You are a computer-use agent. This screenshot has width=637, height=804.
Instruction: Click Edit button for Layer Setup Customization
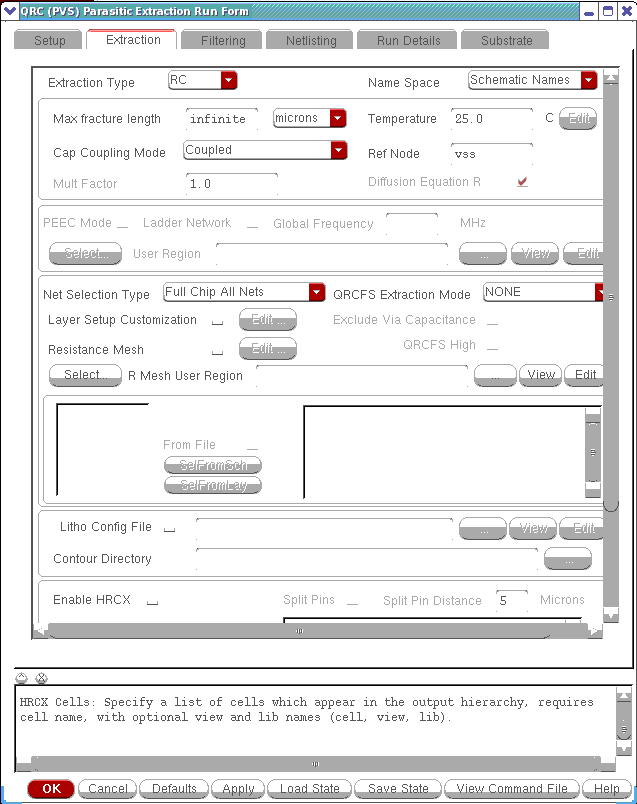coord(268,319)
